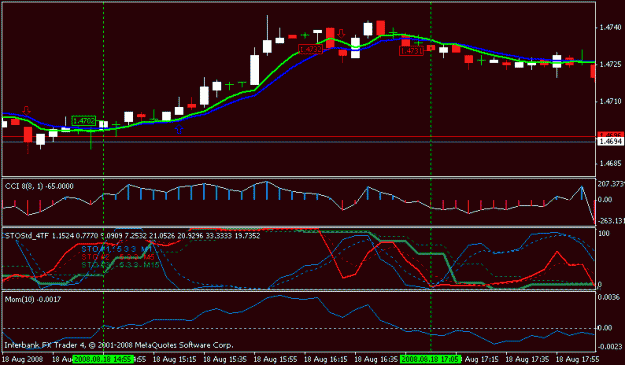Click the 1.4725 price scale value
This screenshot has height=365, width=625.
(x=610, y=64)
